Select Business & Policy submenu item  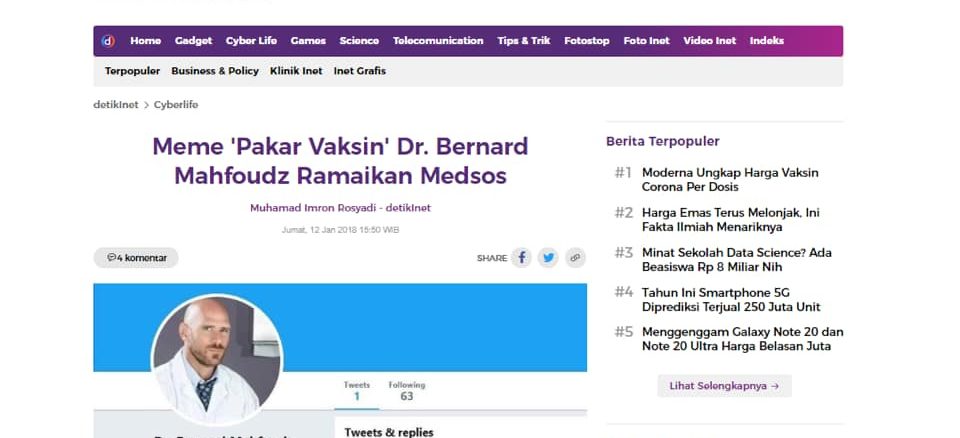click(x=215, y=71)
